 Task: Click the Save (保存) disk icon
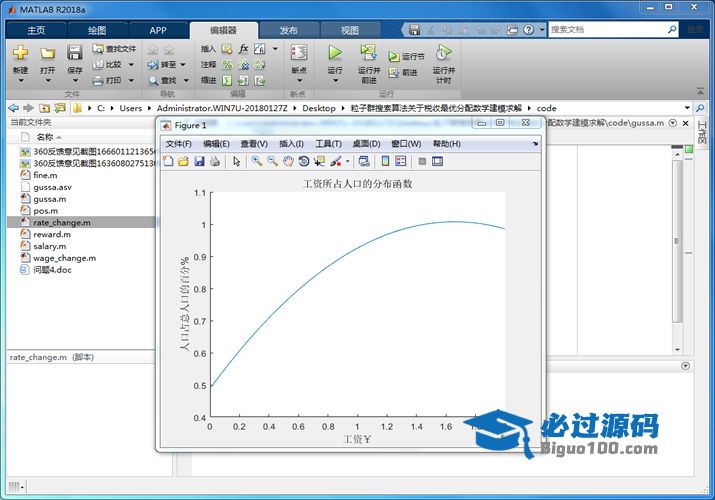pos(75,52)
